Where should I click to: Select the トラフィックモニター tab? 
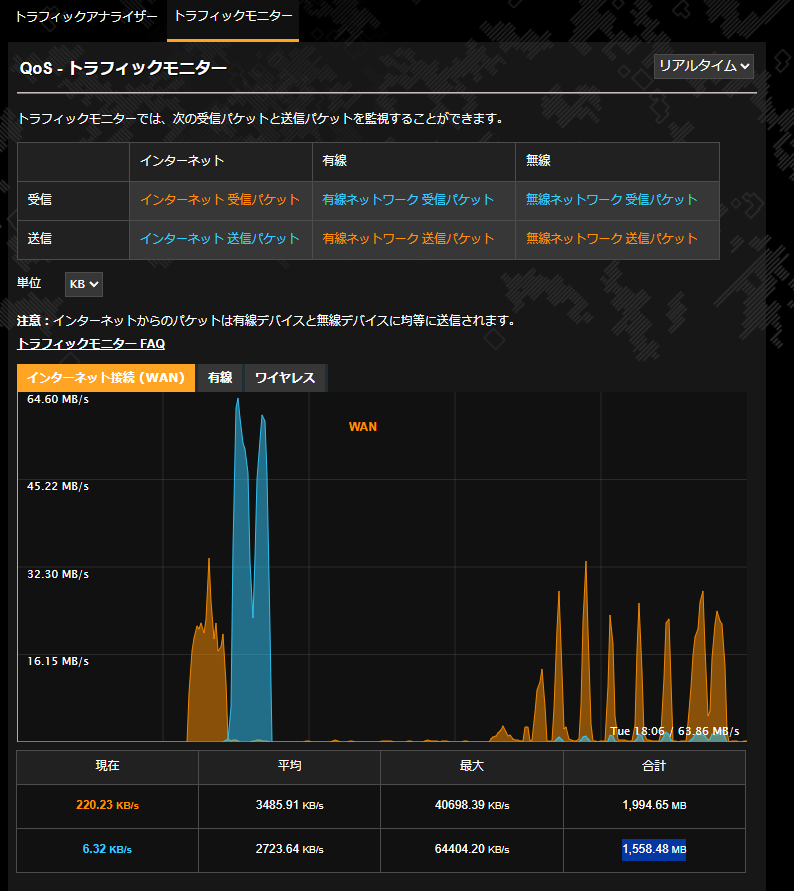(x=233, y=17)
